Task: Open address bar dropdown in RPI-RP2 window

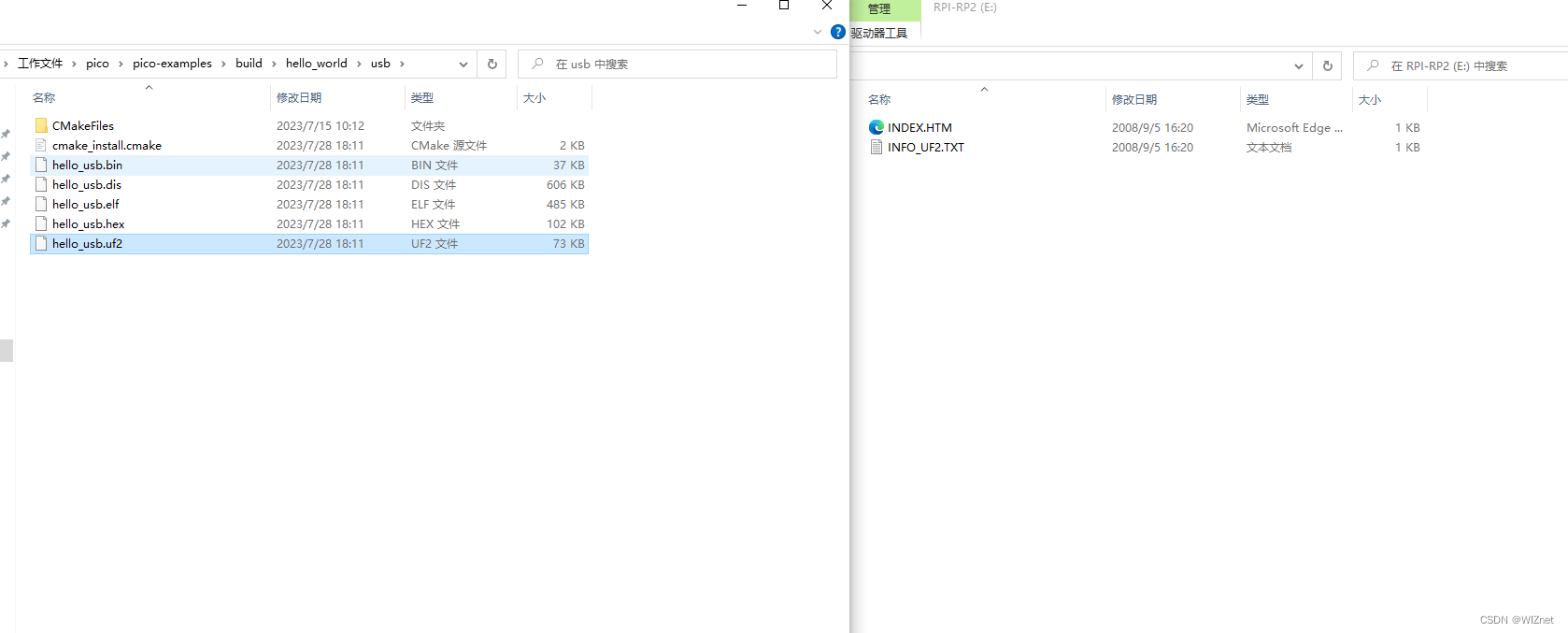Action: pos(1298,65)
